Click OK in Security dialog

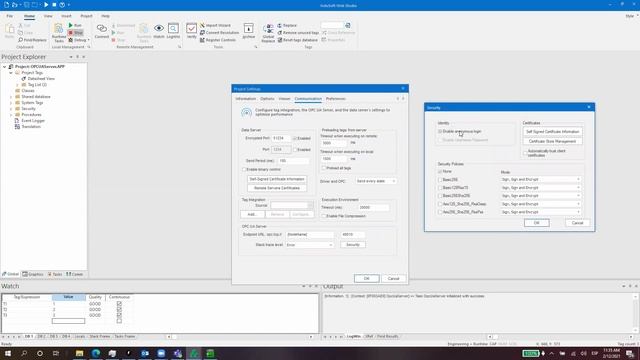pyautogui.click(x=537, y=223)
